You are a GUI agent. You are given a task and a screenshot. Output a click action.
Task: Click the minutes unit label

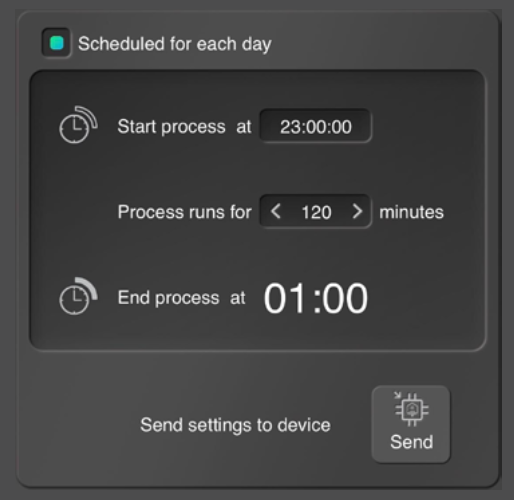411,212
